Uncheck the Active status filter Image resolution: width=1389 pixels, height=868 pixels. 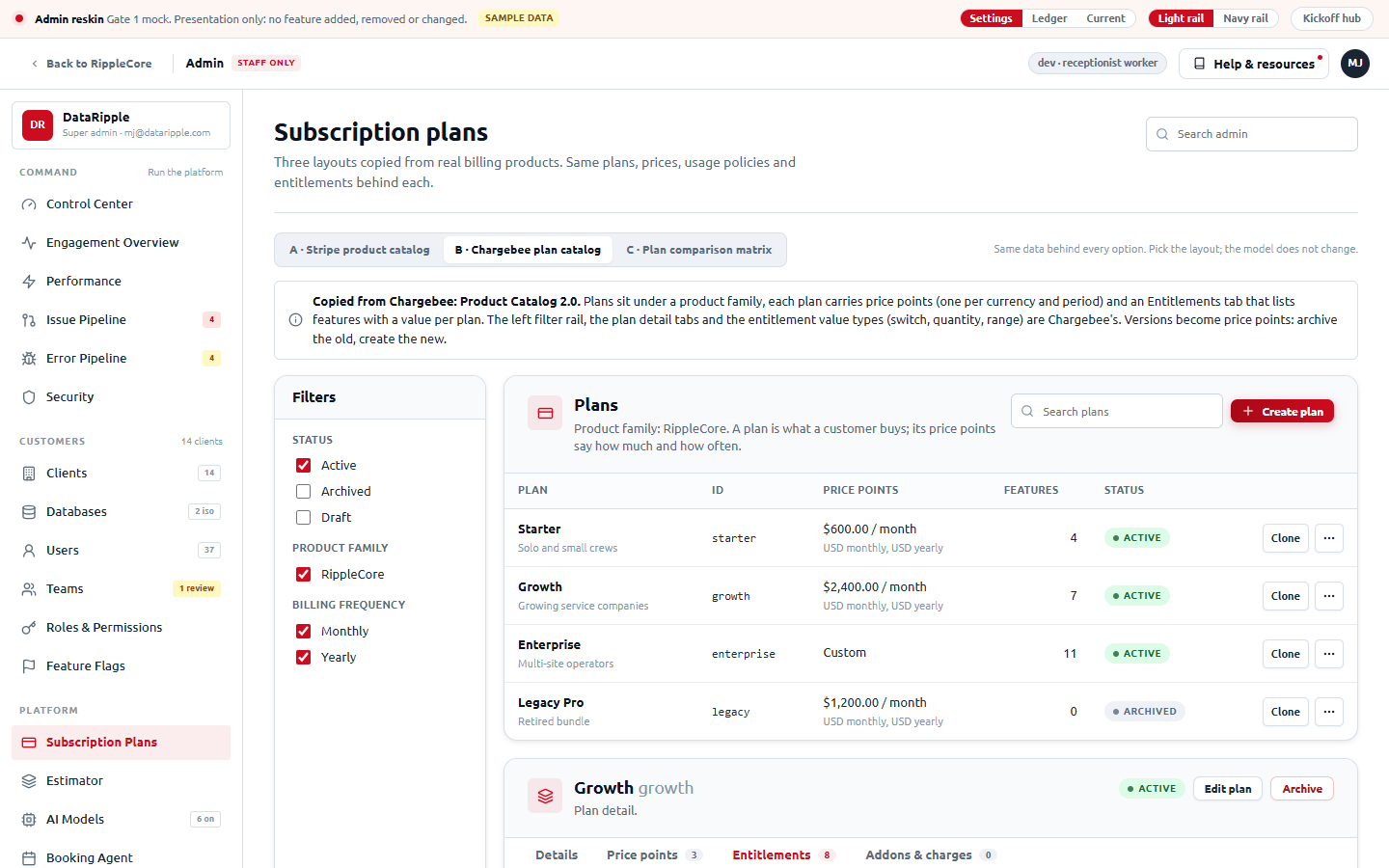pyautogui.click(x=303, y=465)
